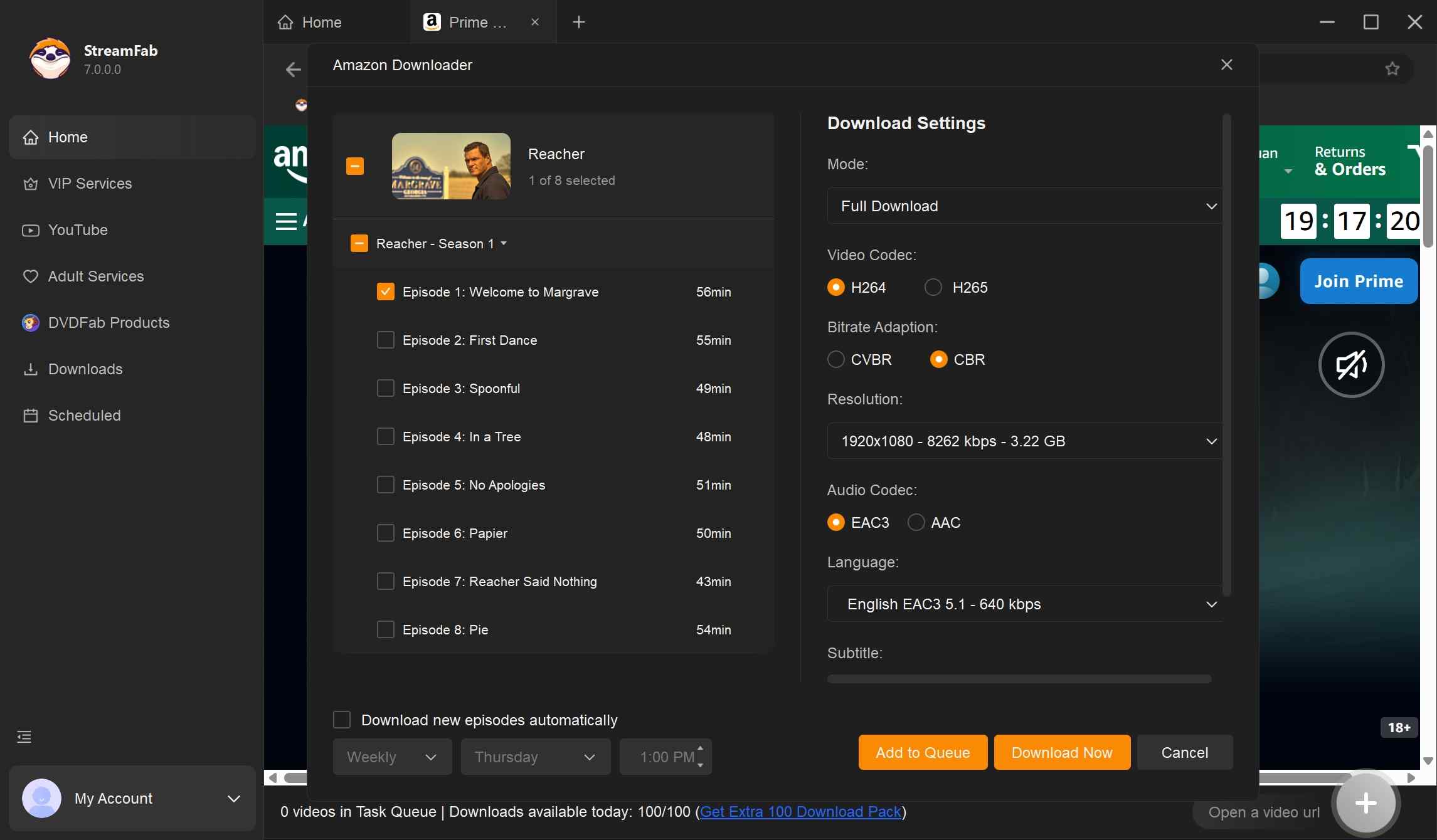Select the H265 video codec
Image resolution: width=1437 pixels, height=840 pixels.
[x=933, y=287]
